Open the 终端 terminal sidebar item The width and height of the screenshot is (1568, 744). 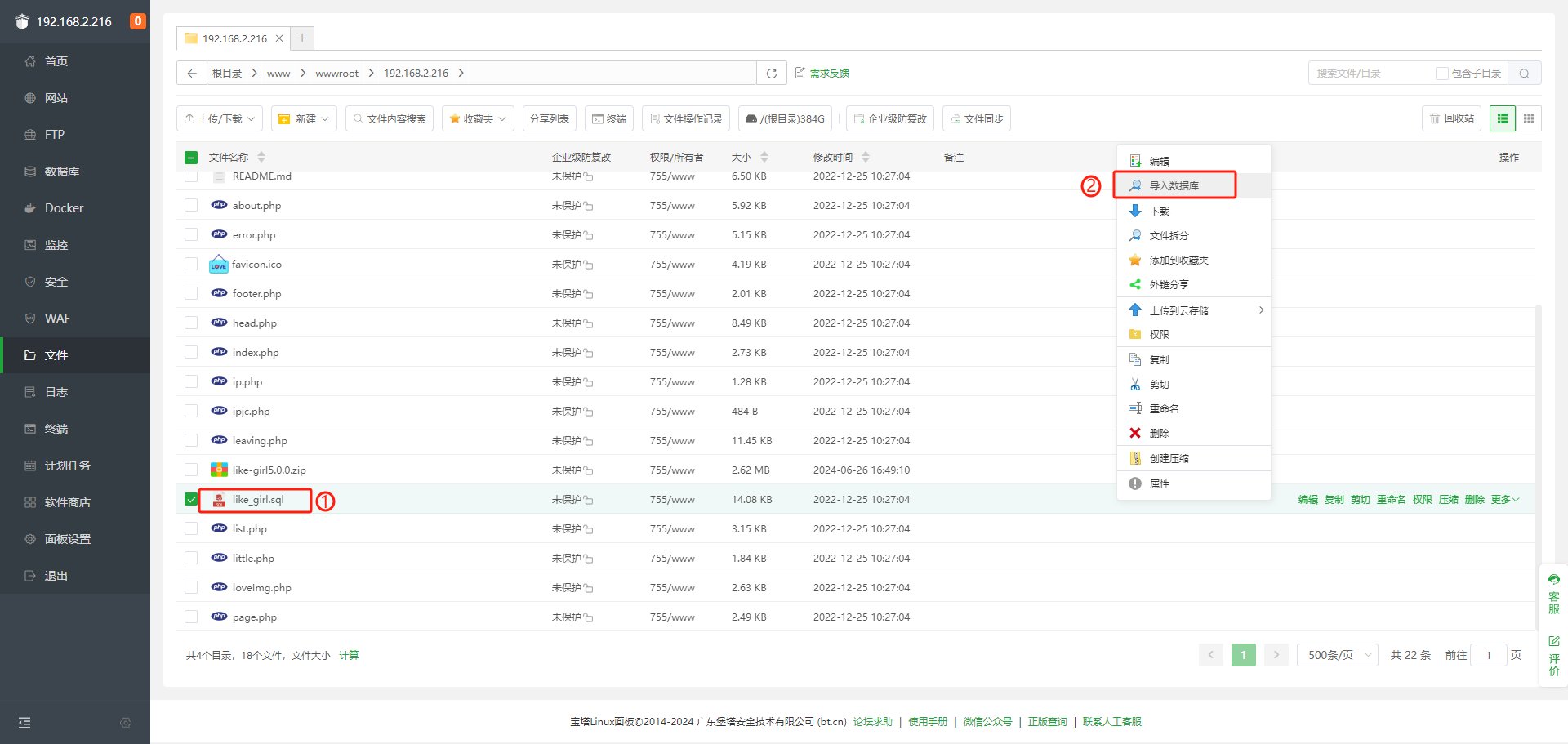click(74, 429)
